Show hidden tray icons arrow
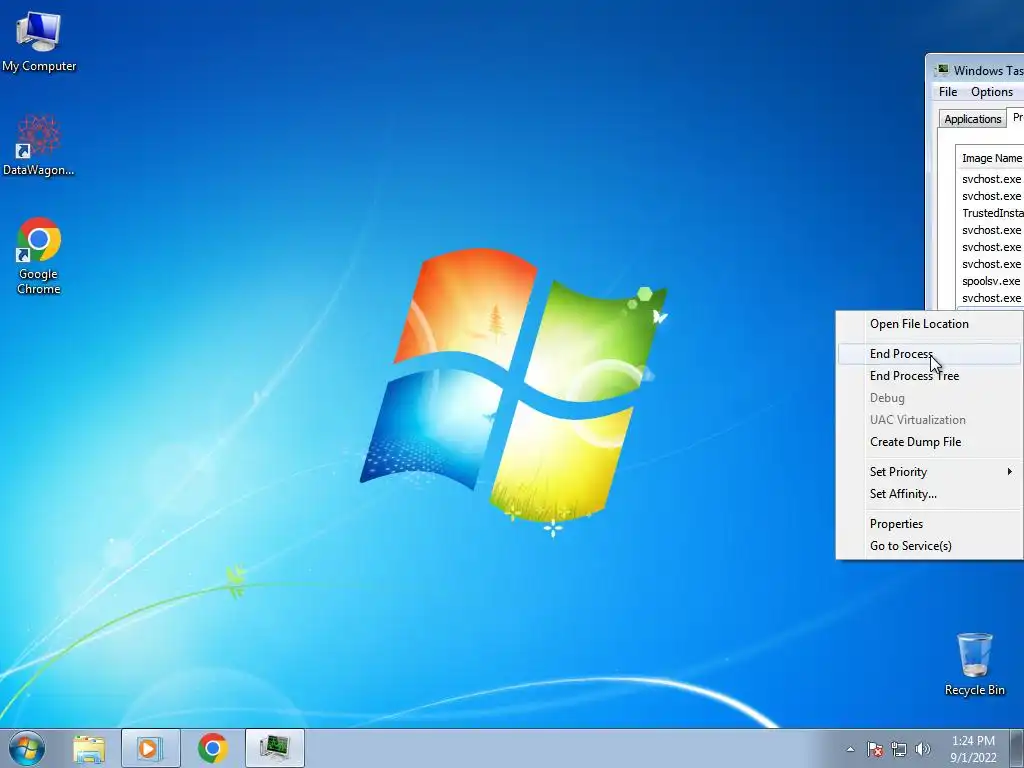Image resolution: width=1024 pixels, height=768 pixels. pyautogui.click(x=850, y=749)
